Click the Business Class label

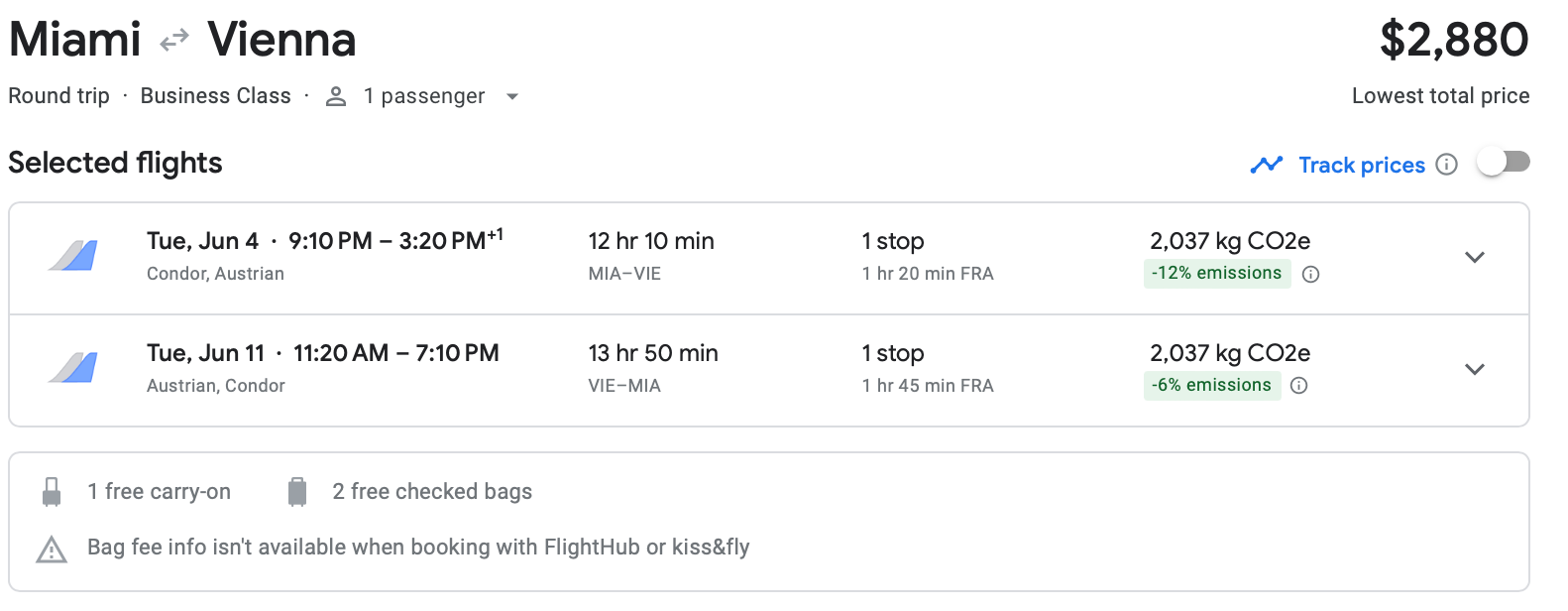tap(215, 96)
